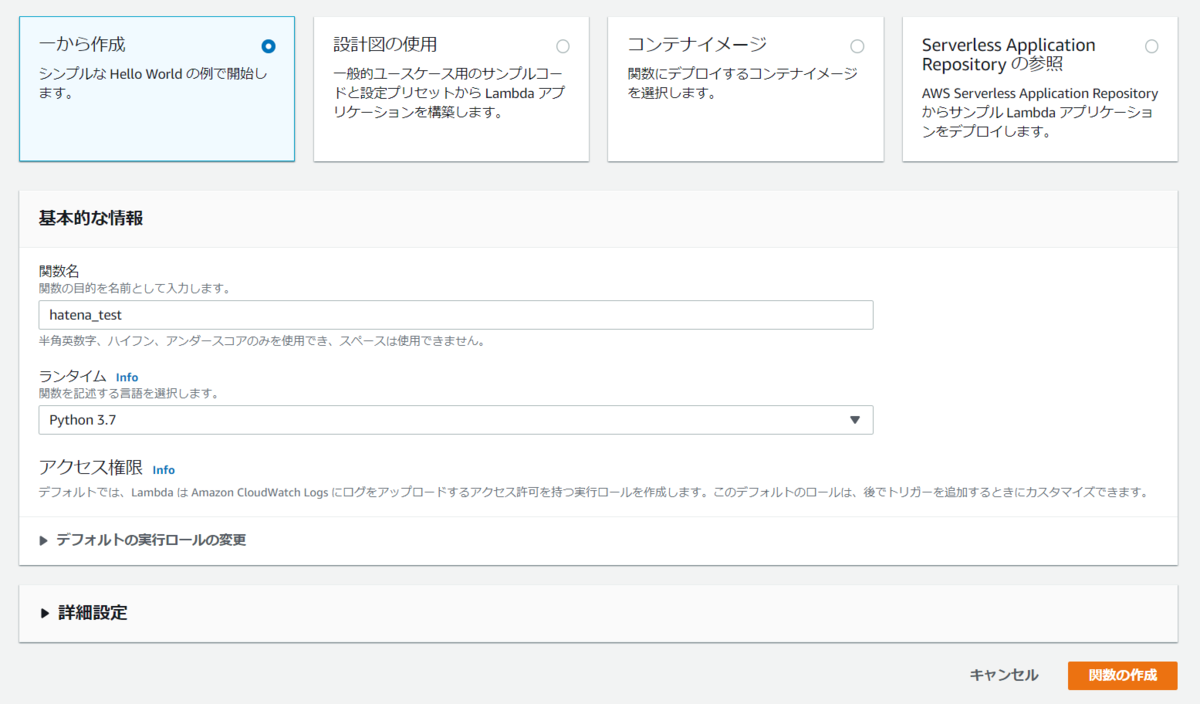
Task: Click the selected radio indicator on 一から作成
Action: [268, 45]
